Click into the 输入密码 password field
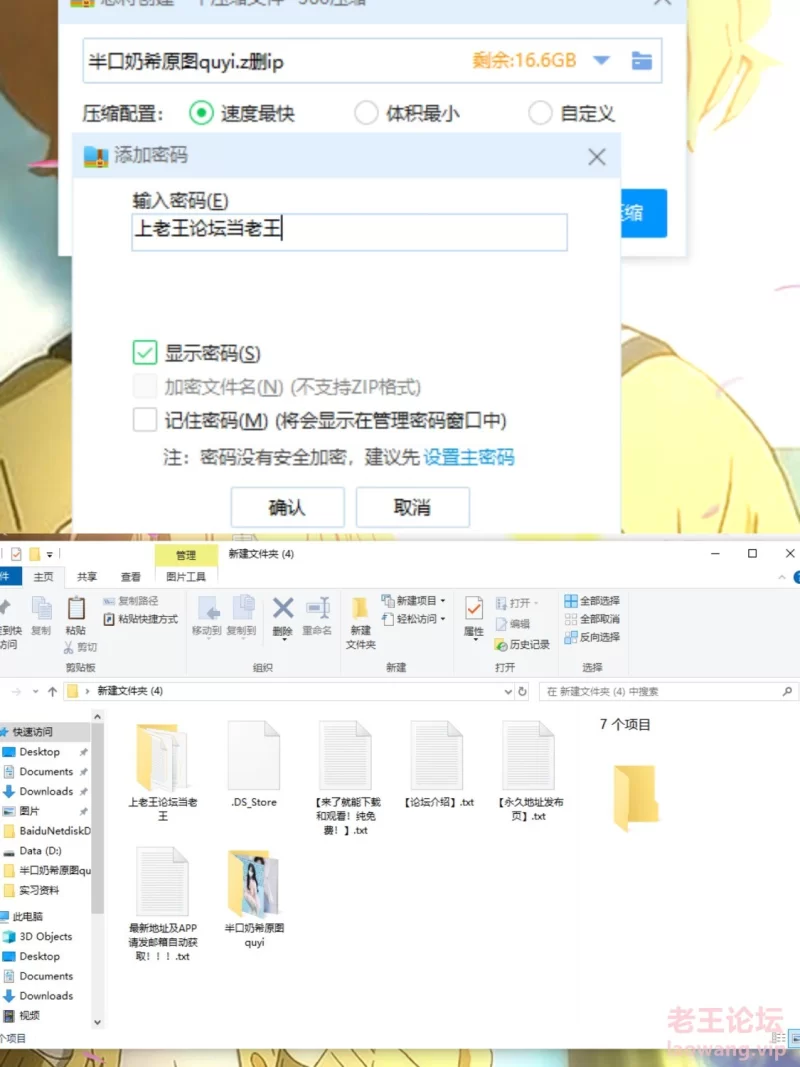 (x=349, y=231)
